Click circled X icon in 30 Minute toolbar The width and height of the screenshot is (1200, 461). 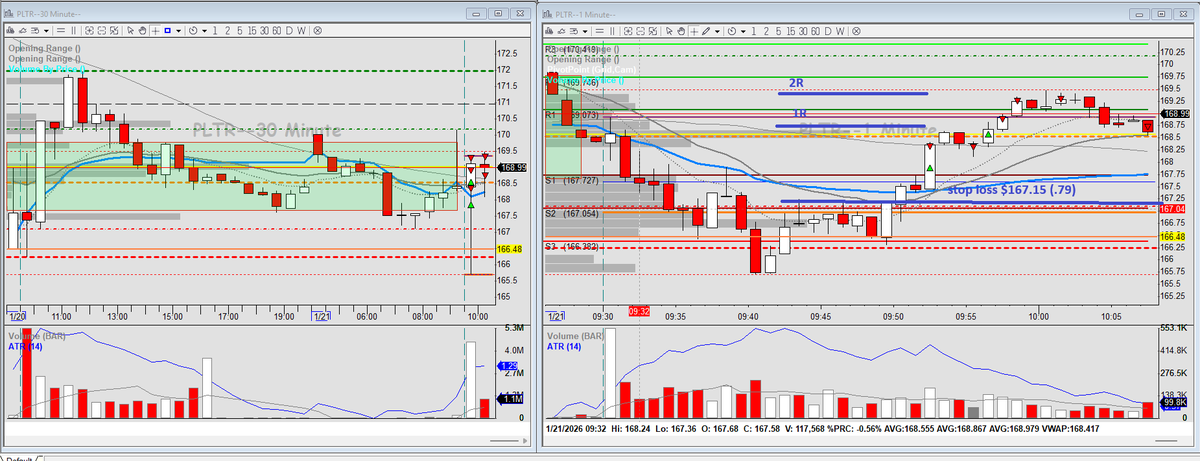pyautogui.click(x=317, y=31)
